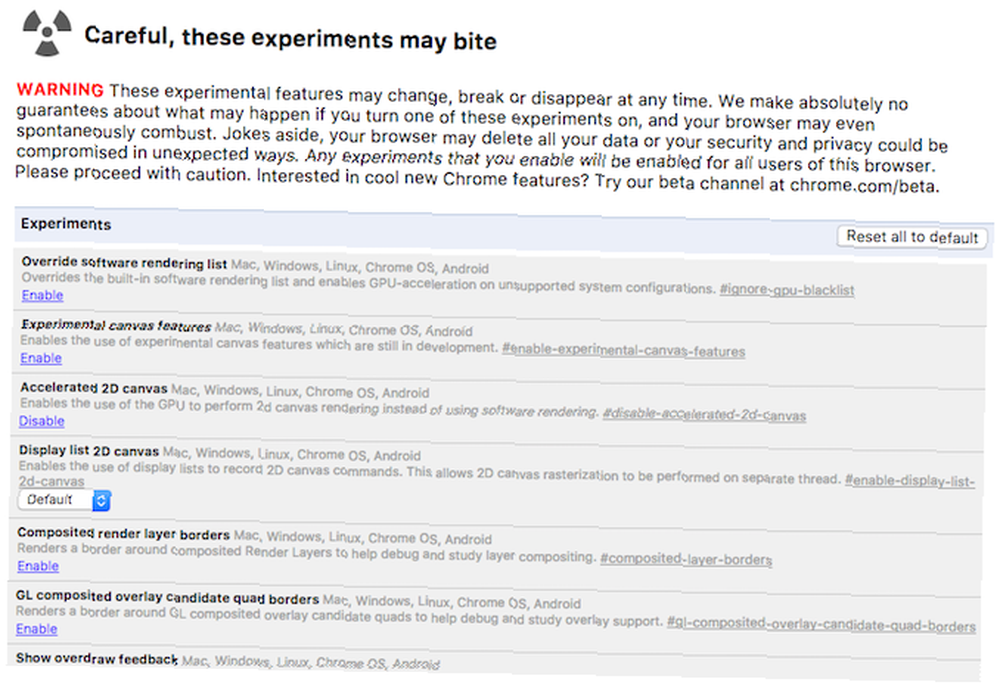Enable Override software rendering list
The height and width of the screenshot is (685, 1000).
(x=42, y=295)
